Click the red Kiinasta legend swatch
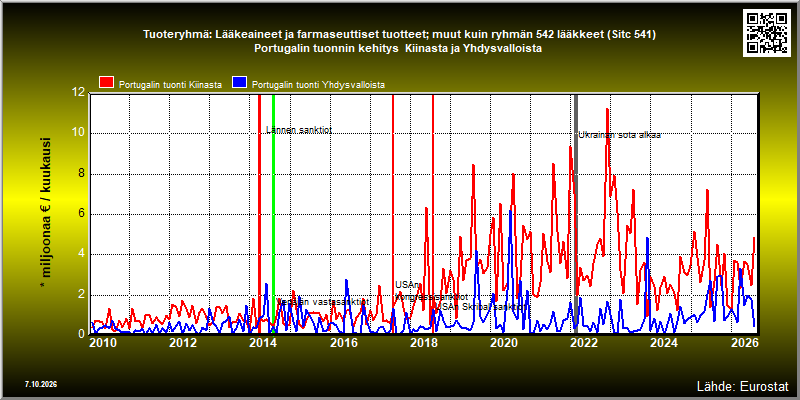Viewport: 800px width, 400px height. [106, 83]
